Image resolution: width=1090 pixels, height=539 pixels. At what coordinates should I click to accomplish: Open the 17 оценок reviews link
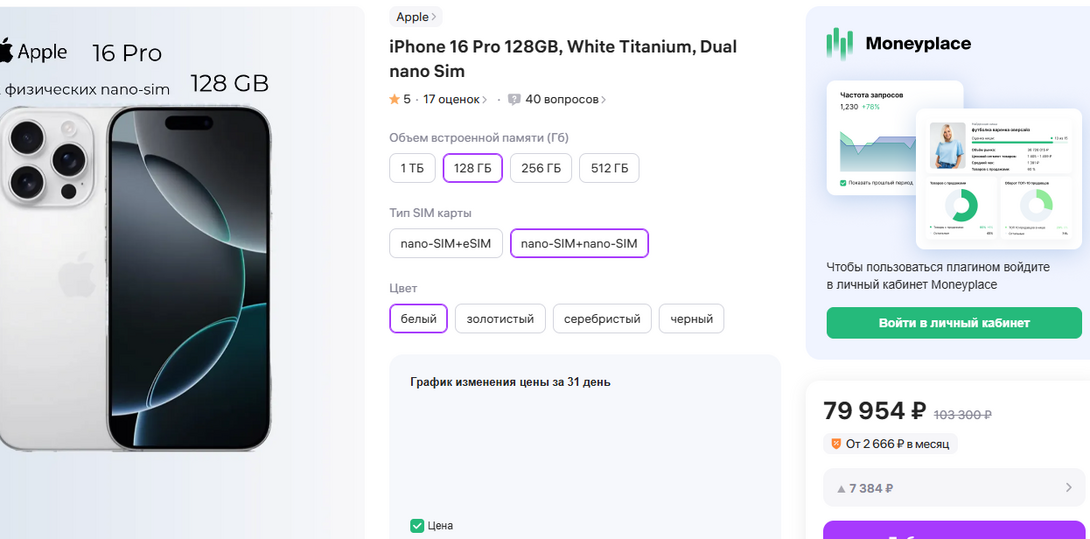455,100
